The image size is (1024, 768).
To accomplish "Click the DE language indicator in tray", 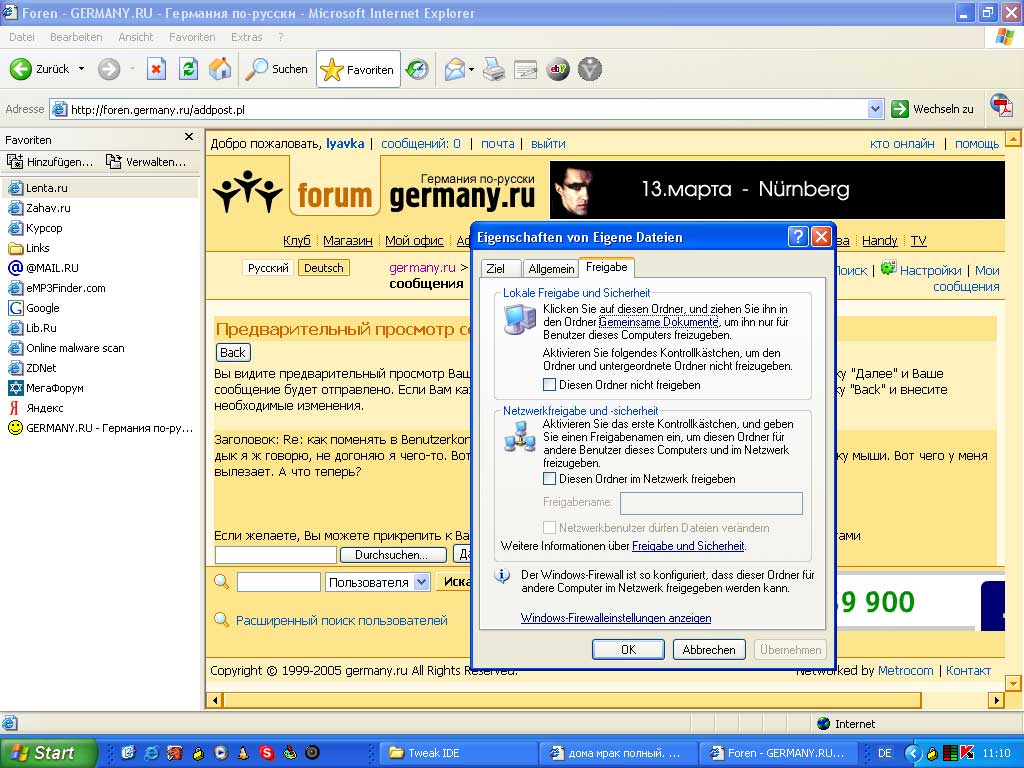I will point(885,753).
